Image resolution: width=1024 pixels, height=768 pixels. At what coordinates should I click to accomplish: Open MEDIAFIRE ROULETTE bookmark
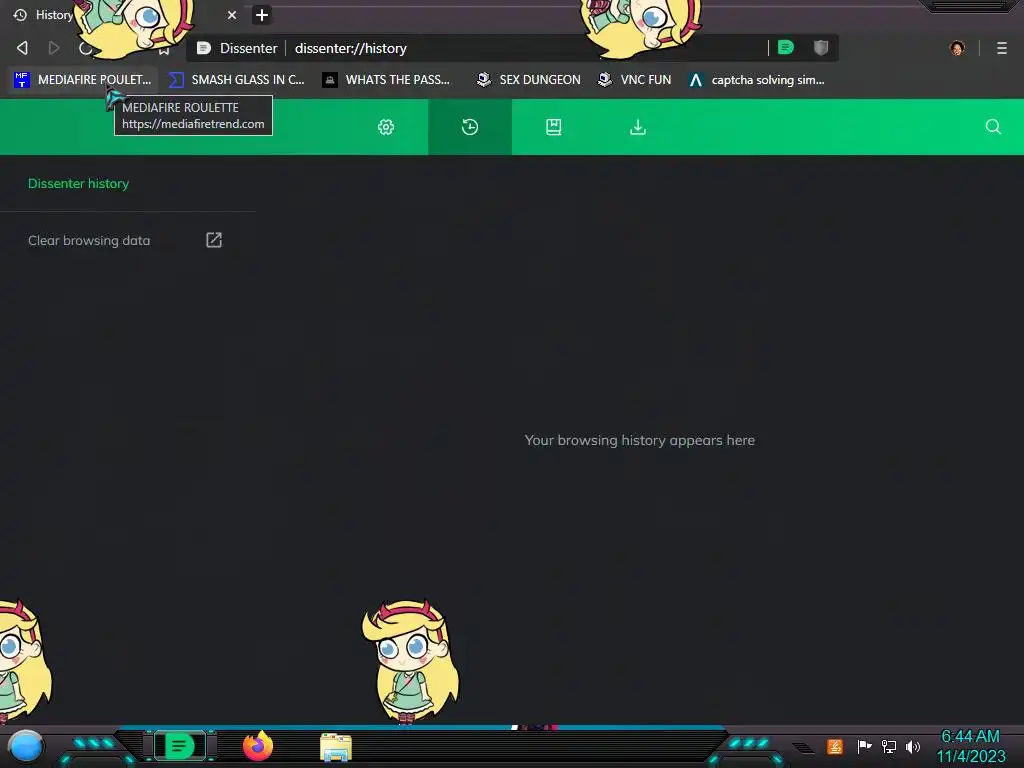83,80
